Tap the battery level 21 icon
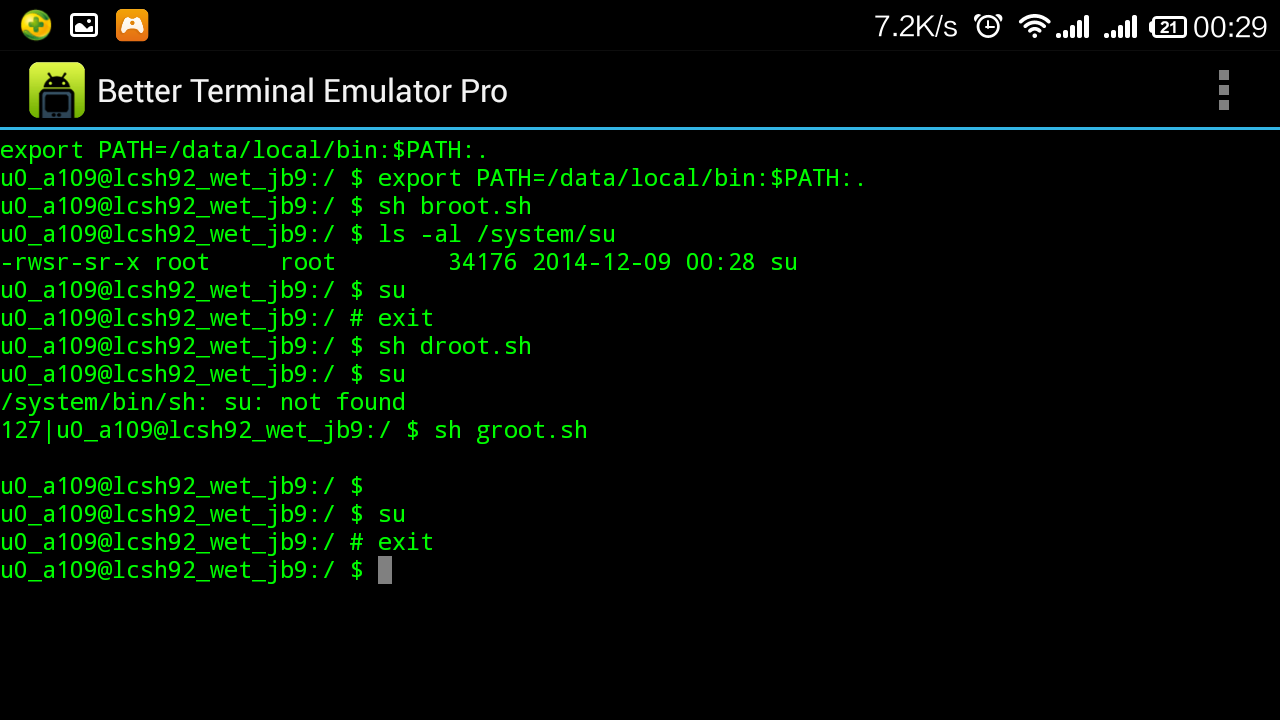Screen dimensions: 1280x720 point(1168,27)
